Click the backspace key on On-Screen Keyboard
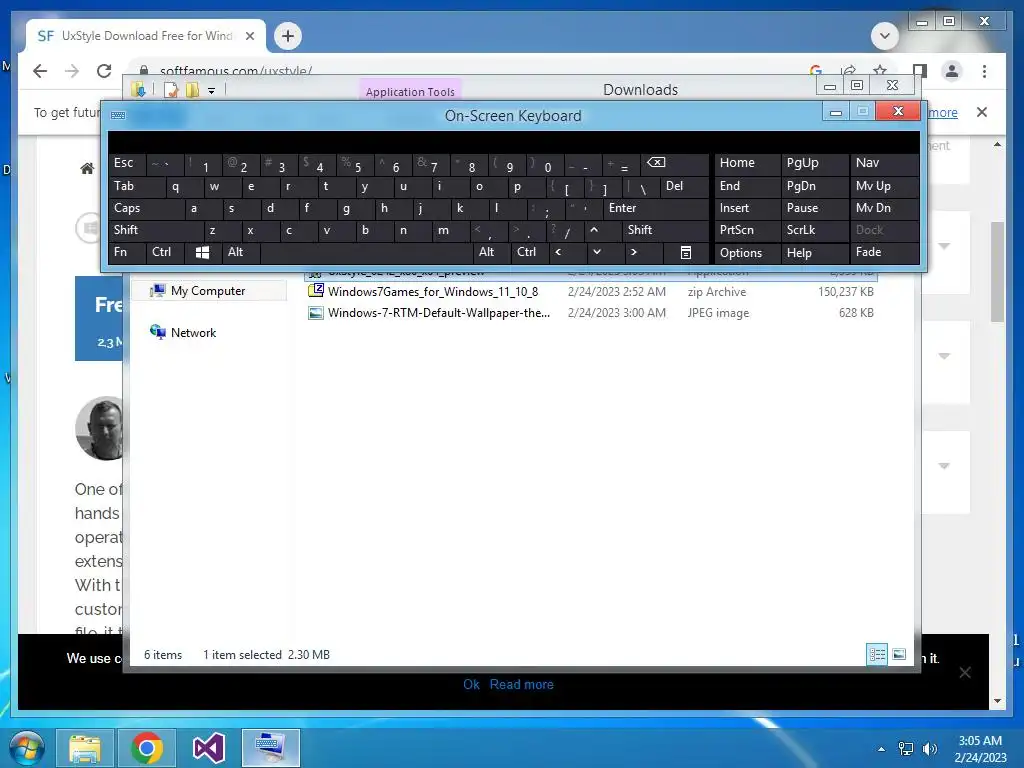 pyautogui.click(x=673, y=163)
